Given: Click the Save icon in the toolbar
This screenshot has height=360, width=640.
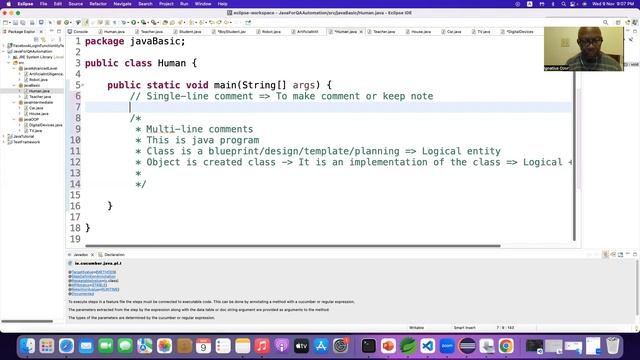Looking at the screenshot, I should tap(16, 22).
